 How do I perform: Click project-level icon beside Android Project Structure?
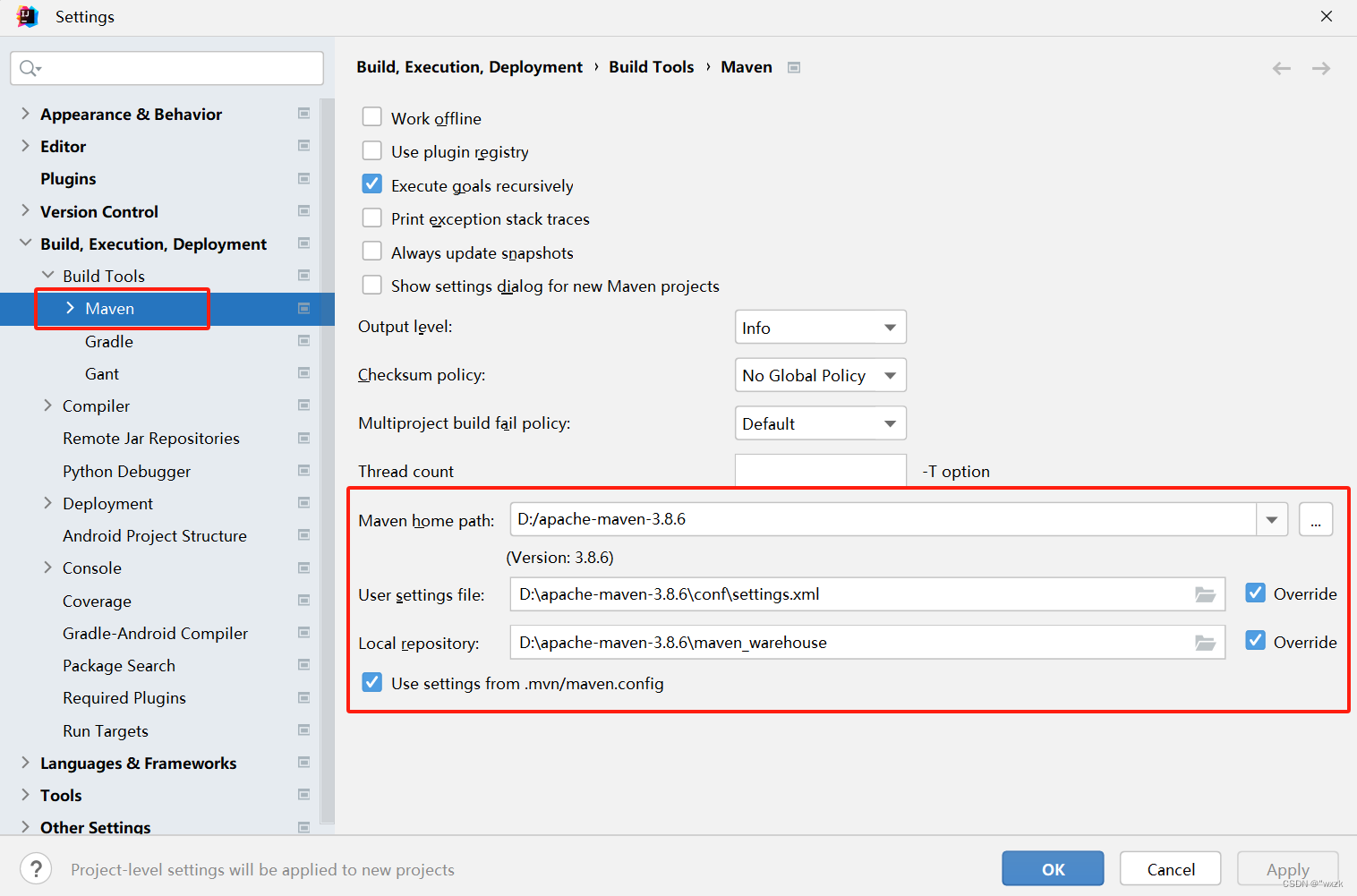(304, 535)
